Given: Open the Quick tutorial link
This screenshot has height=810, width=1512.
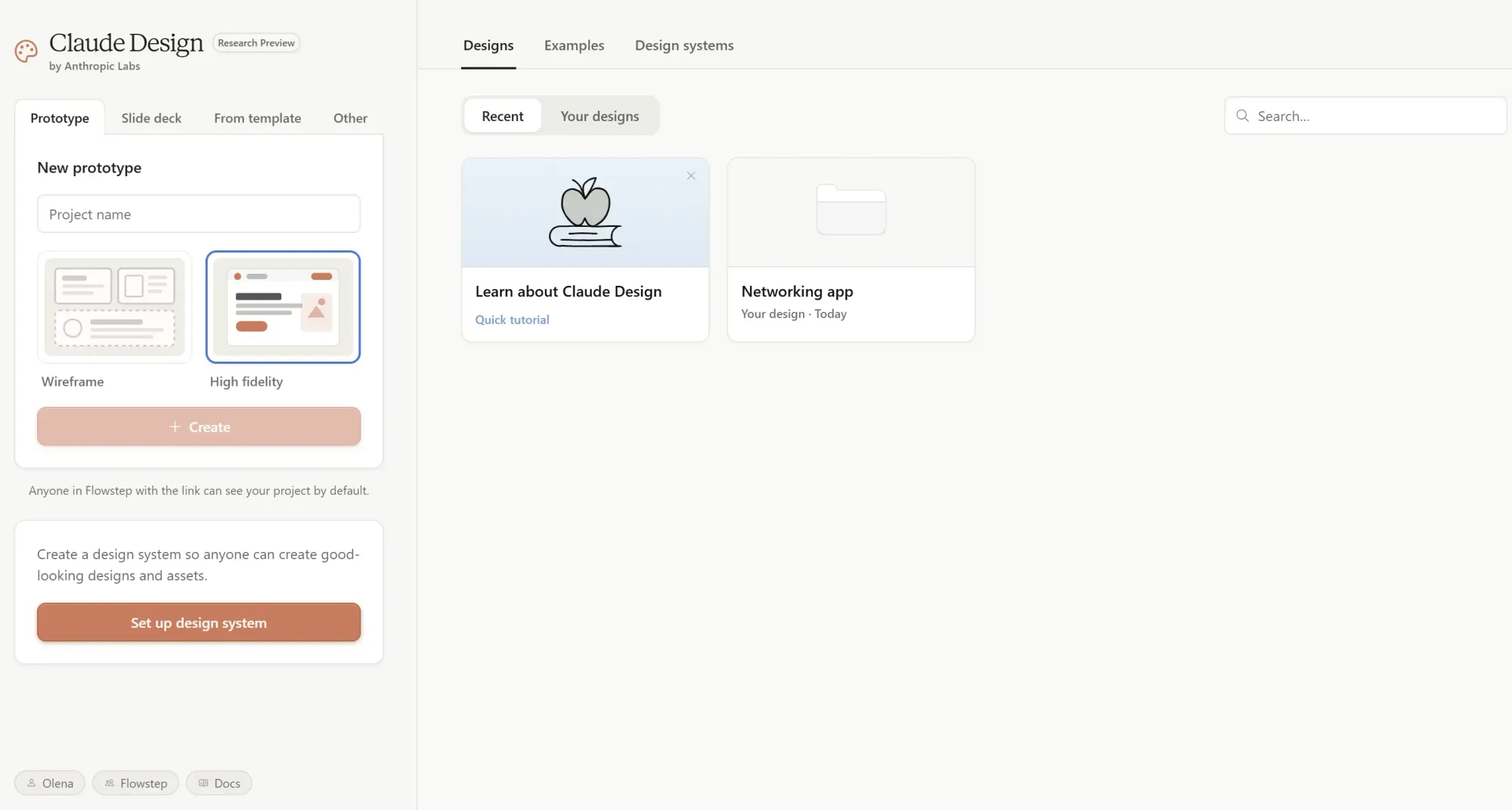Looking at the screenshot, I should coord(512,320).
